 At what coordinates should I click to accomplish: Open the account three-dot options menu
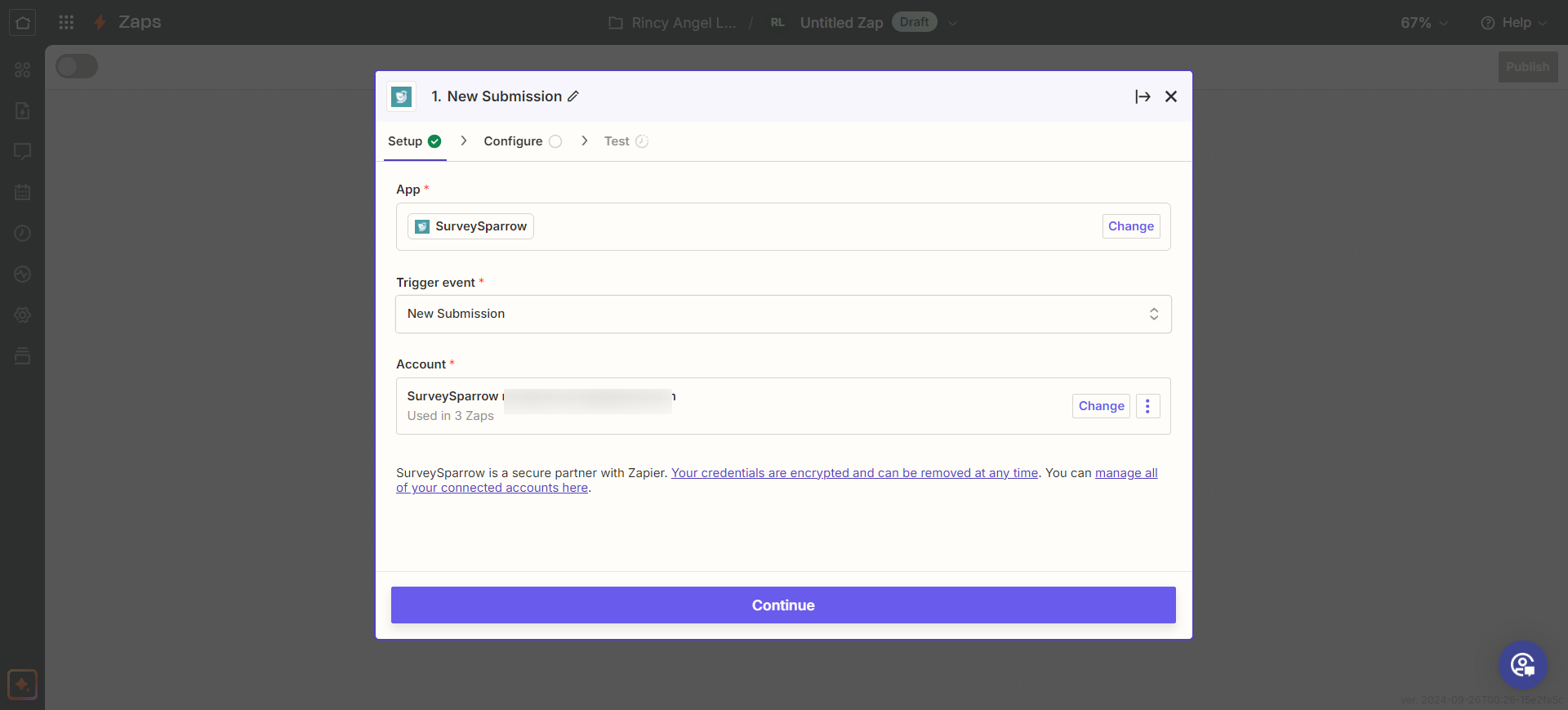pyautogui.click(x=1147, y=406)
